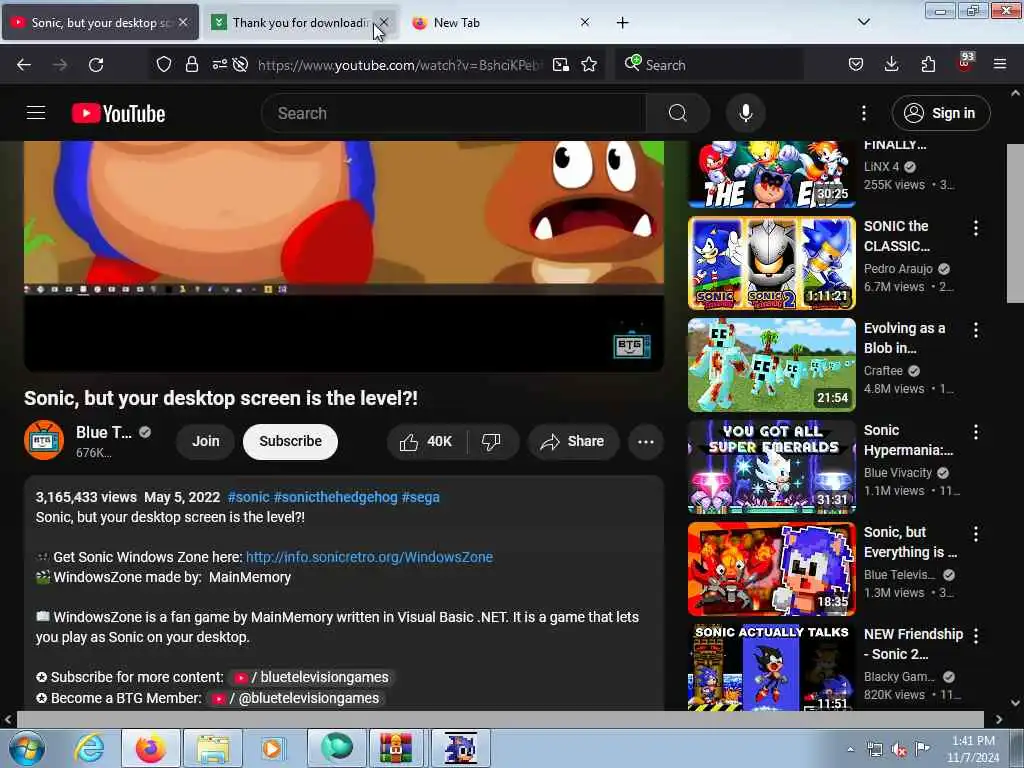Screen dimensions: 1024x768
Task: Bookmark this page with the star icon
Action: [589, 65]
